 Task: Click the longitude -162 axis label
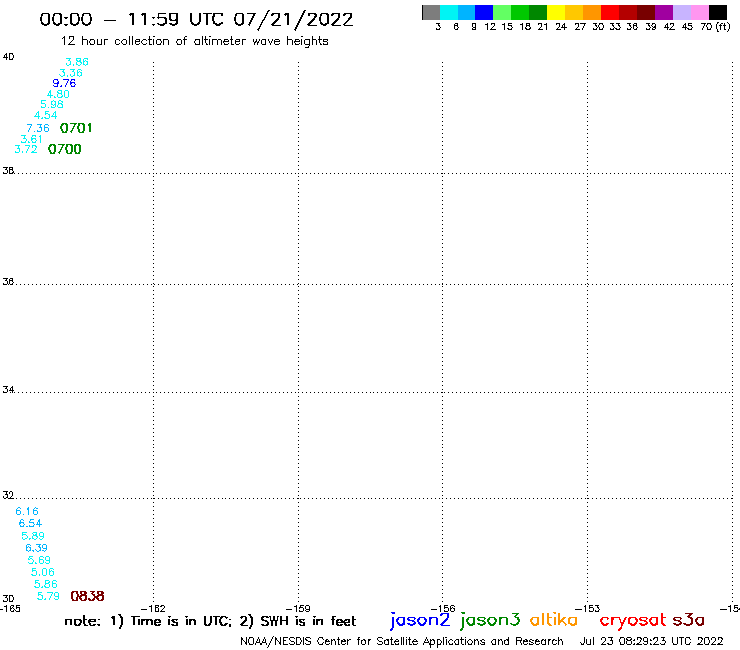[153, 608]
